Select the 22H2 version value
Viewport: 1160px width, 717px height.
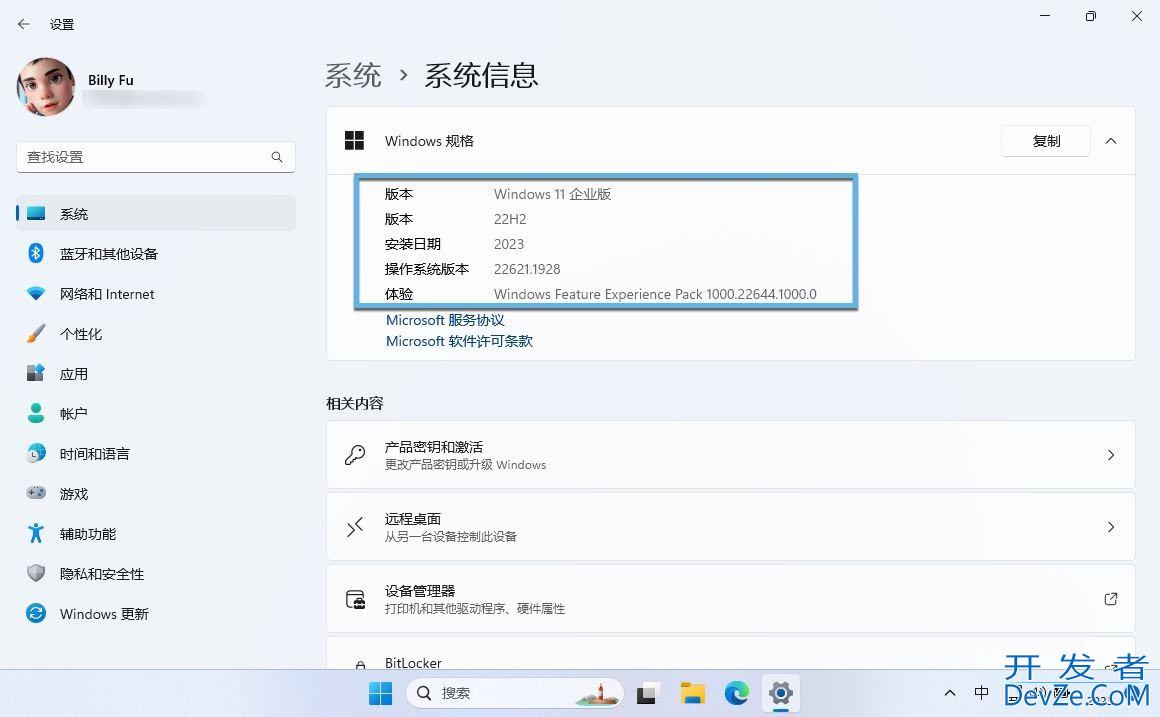click(x=510, y=219)
